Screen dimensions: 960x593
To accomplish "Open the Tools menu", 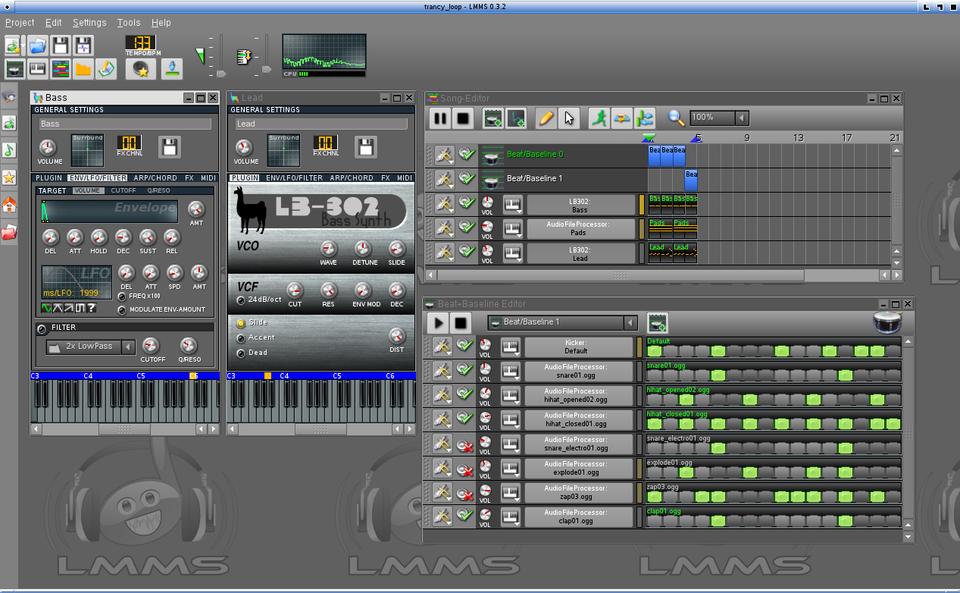I will 129,22.
